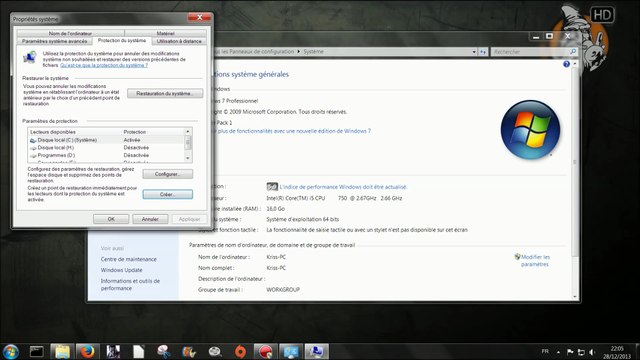Open the Windows Start menu orb

pyautogui.click(x=11, y=351)
